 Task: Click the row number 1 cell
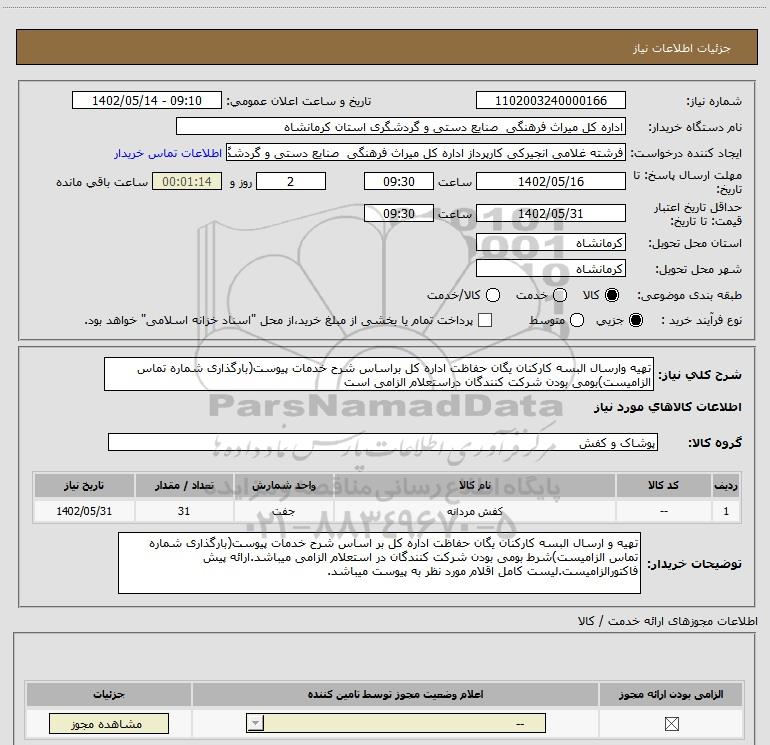(x=726, y=511)
